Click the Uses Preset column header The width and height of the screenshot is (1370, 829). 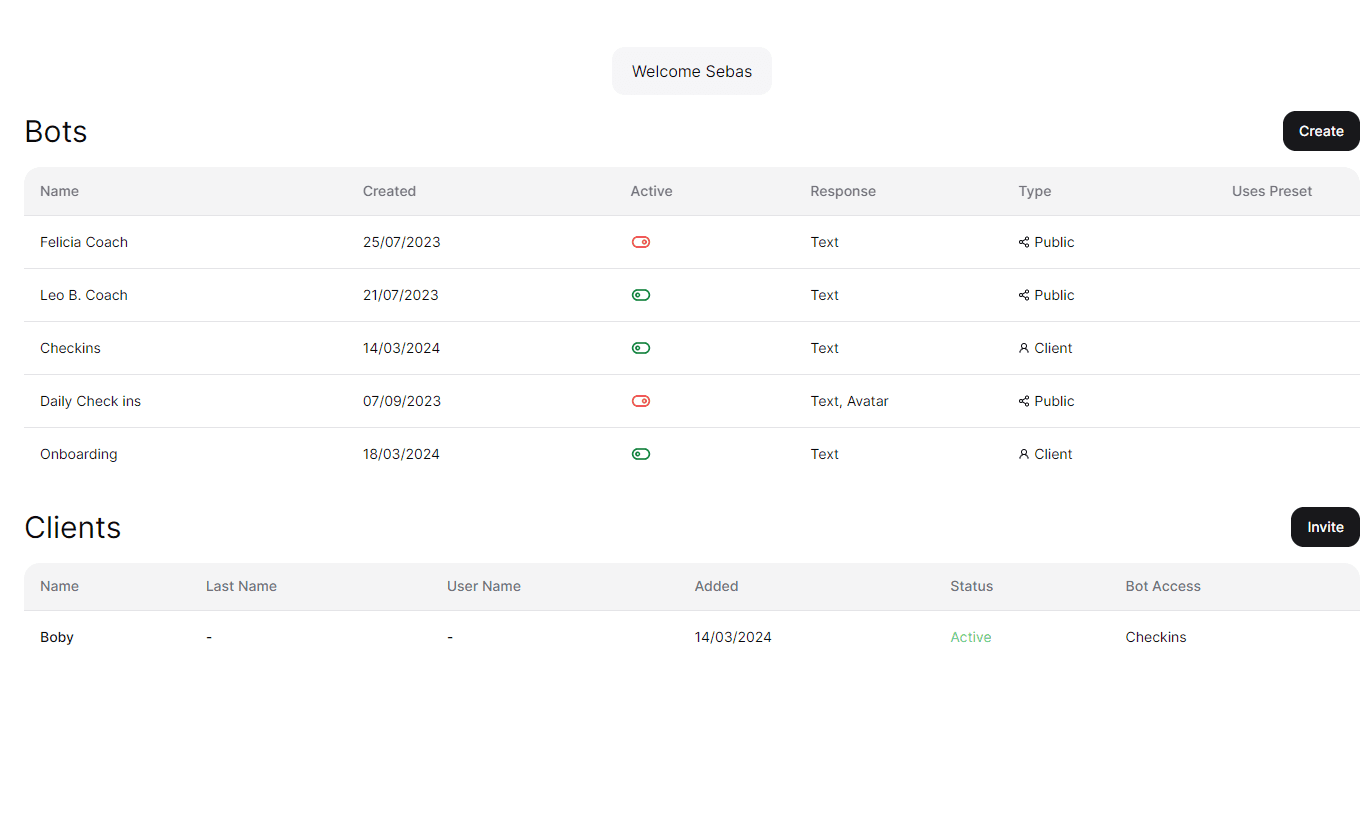(x=1272, y=191)
